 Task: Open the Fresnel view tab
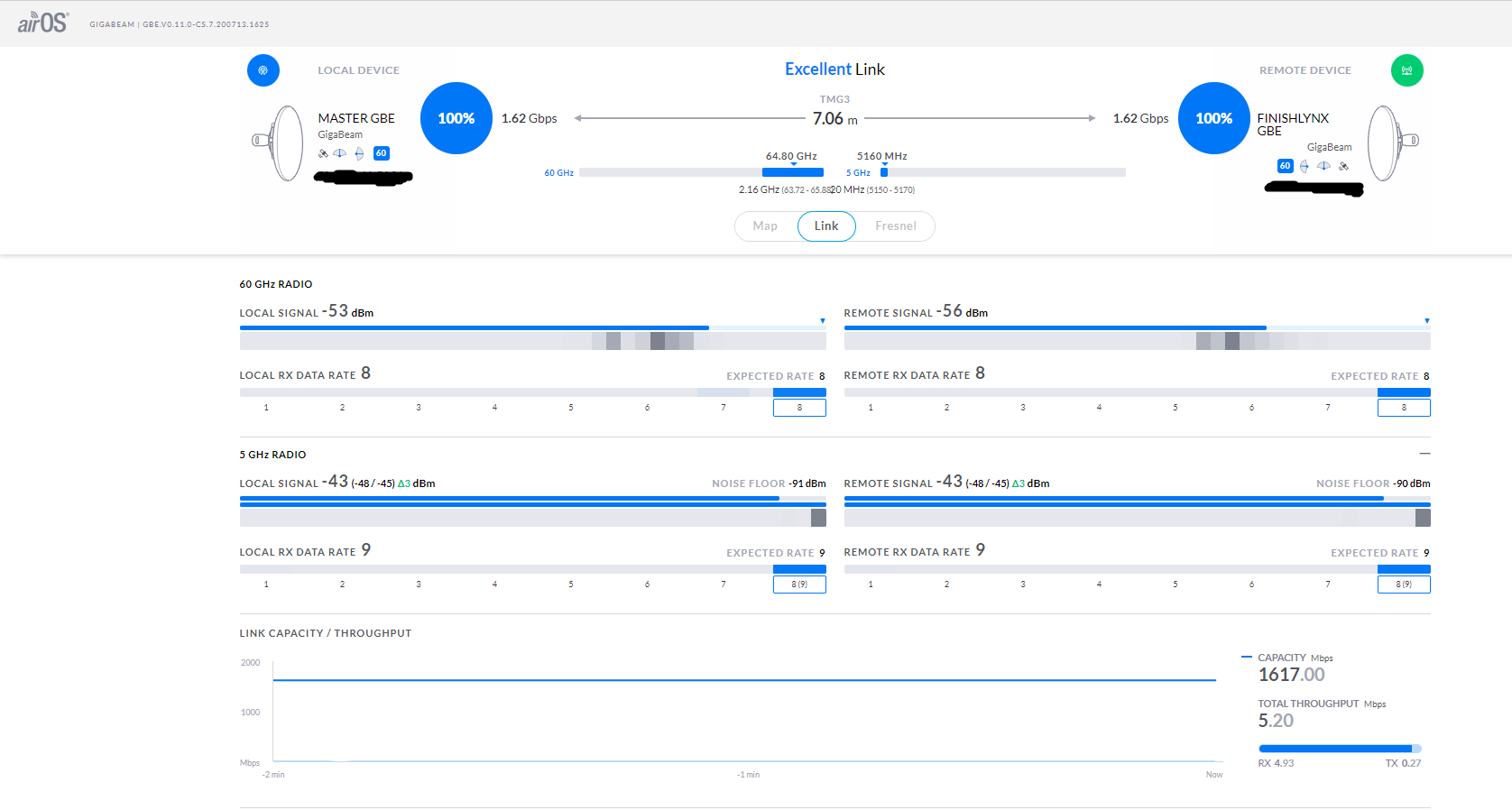[x=895, y=226]
